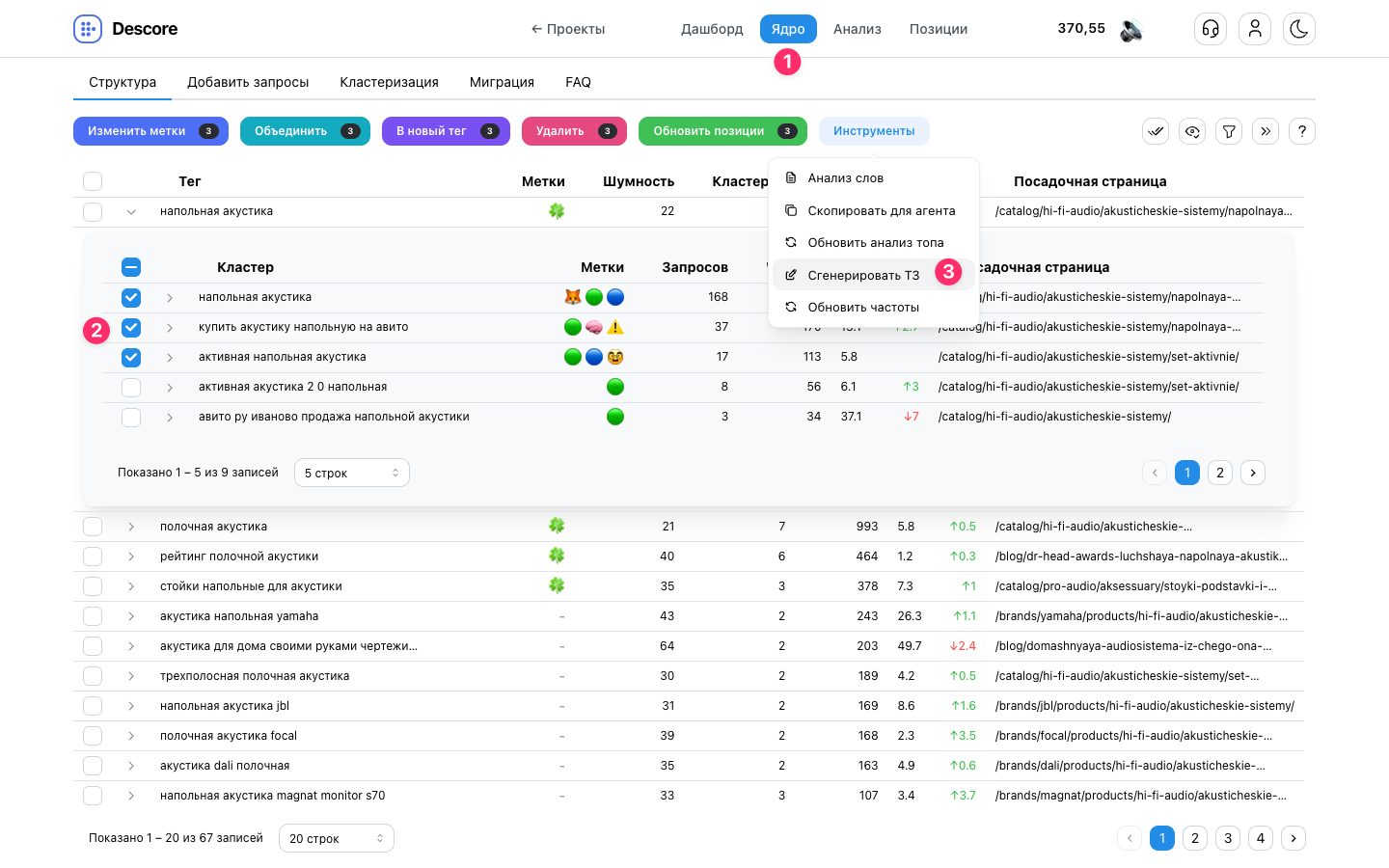Choose Анализ слов menu item

(x=874, y=177)
